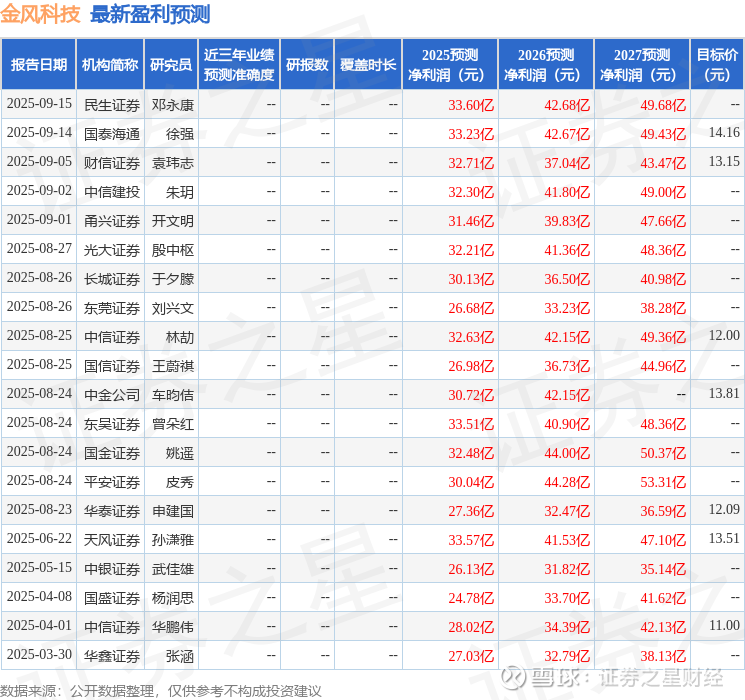Click the date 2025-09-02
745x700 pixels.
(x=39, y=191)
